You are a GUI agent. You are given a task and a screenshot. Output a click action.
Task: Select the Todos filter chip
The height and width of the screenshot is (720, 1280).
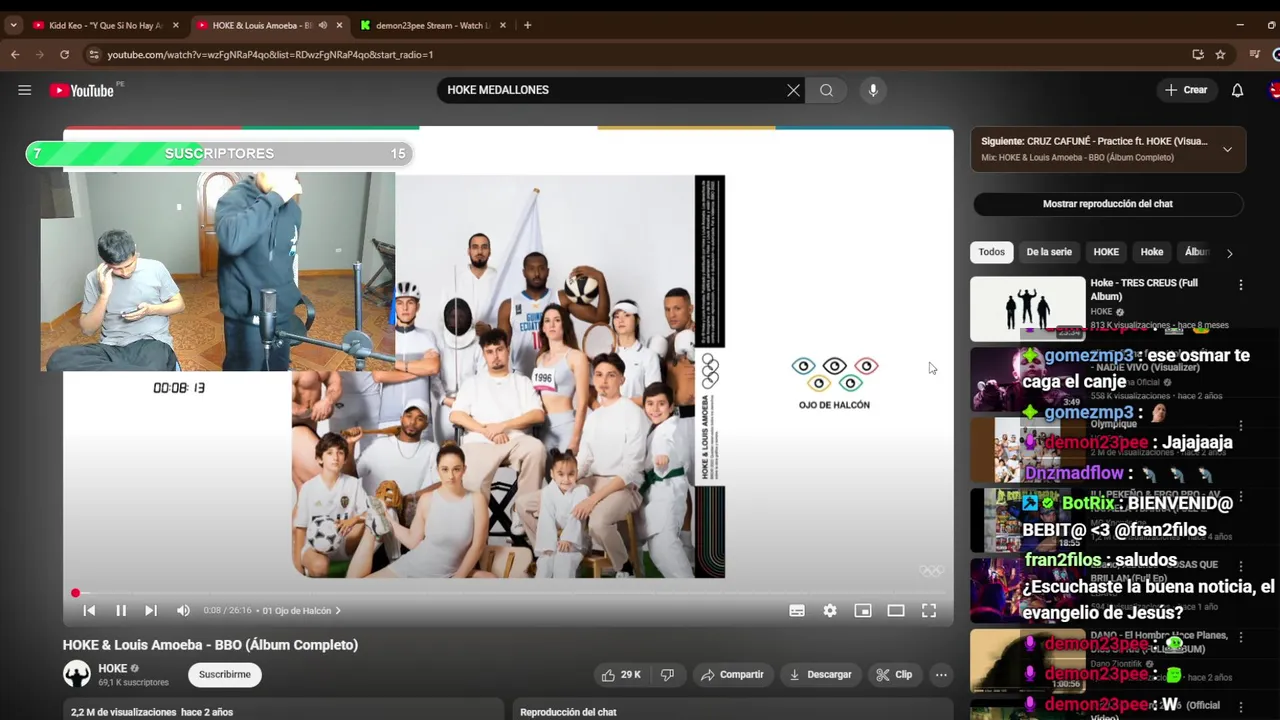(992, 252)
